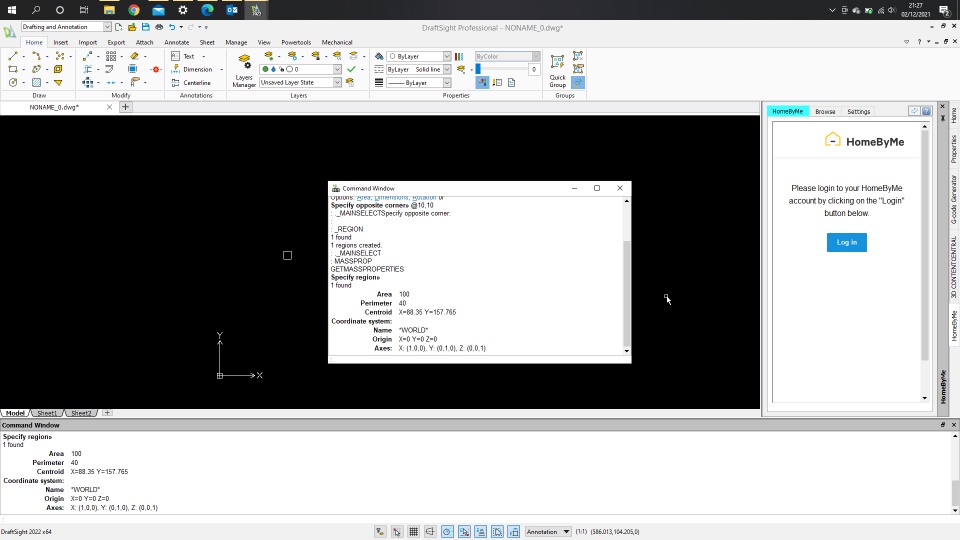Add a new sheet with plus button
The image size is (960, 540).
tap(107, 413)
